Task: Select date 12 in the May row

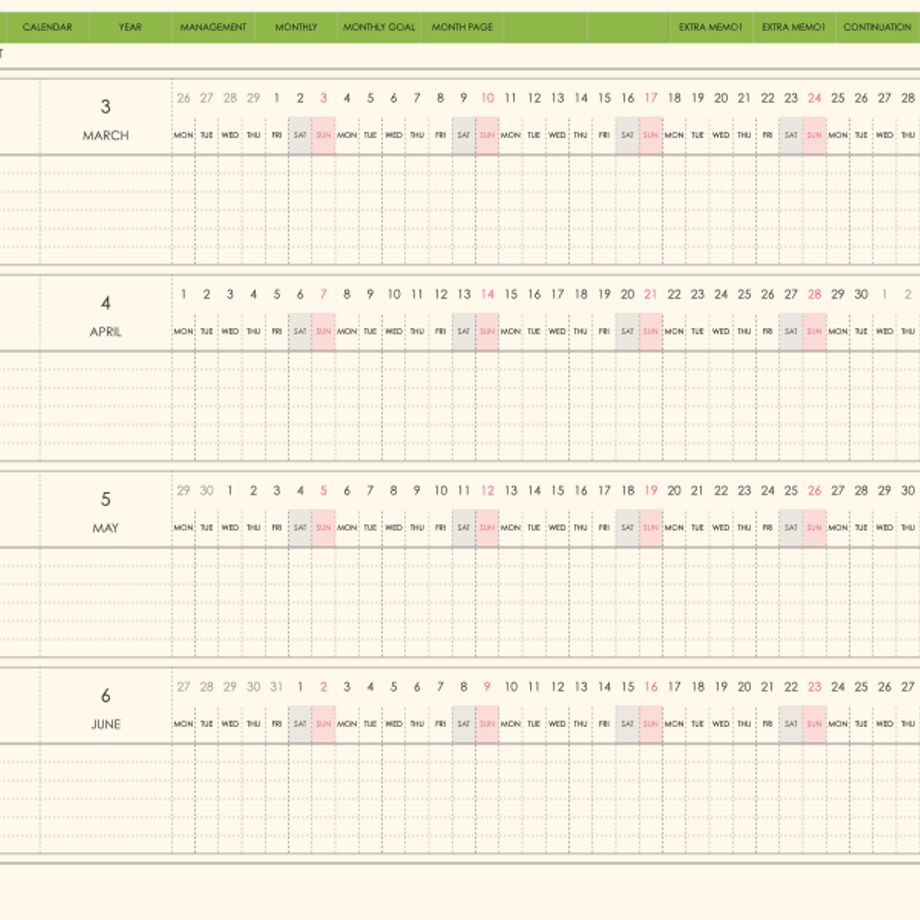Action: (487, 491)
